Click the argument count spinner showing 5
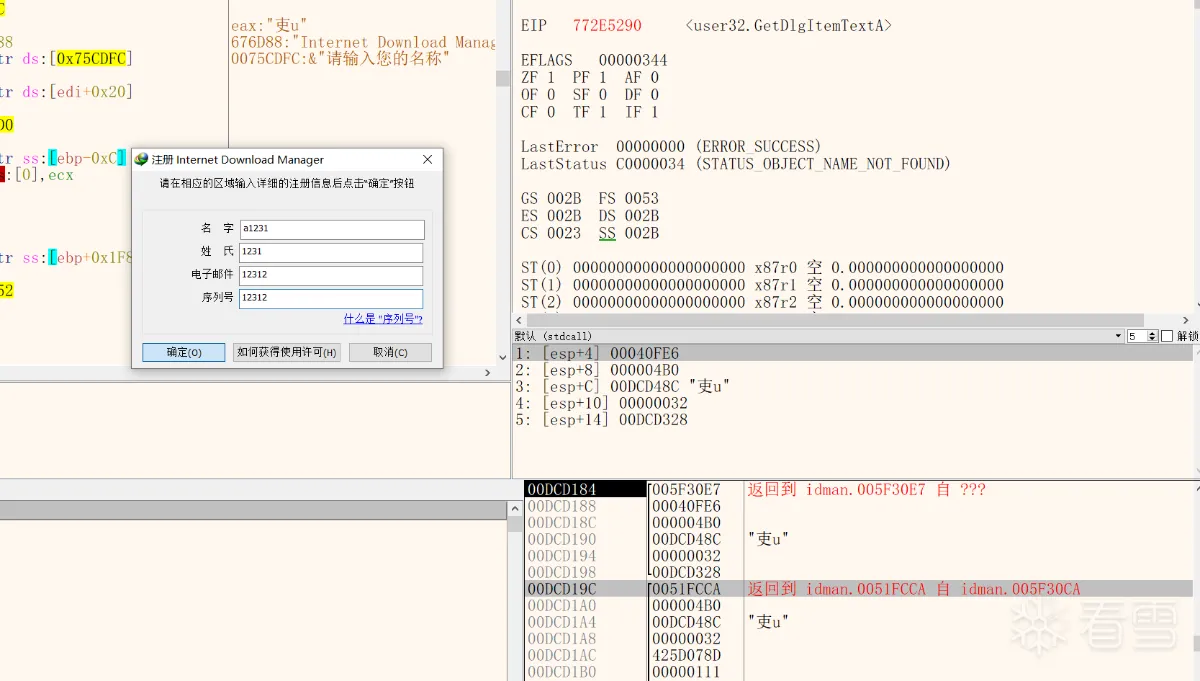This screenshot has width=1200, height=681. pyautogui.click(x=1142, y=336)
